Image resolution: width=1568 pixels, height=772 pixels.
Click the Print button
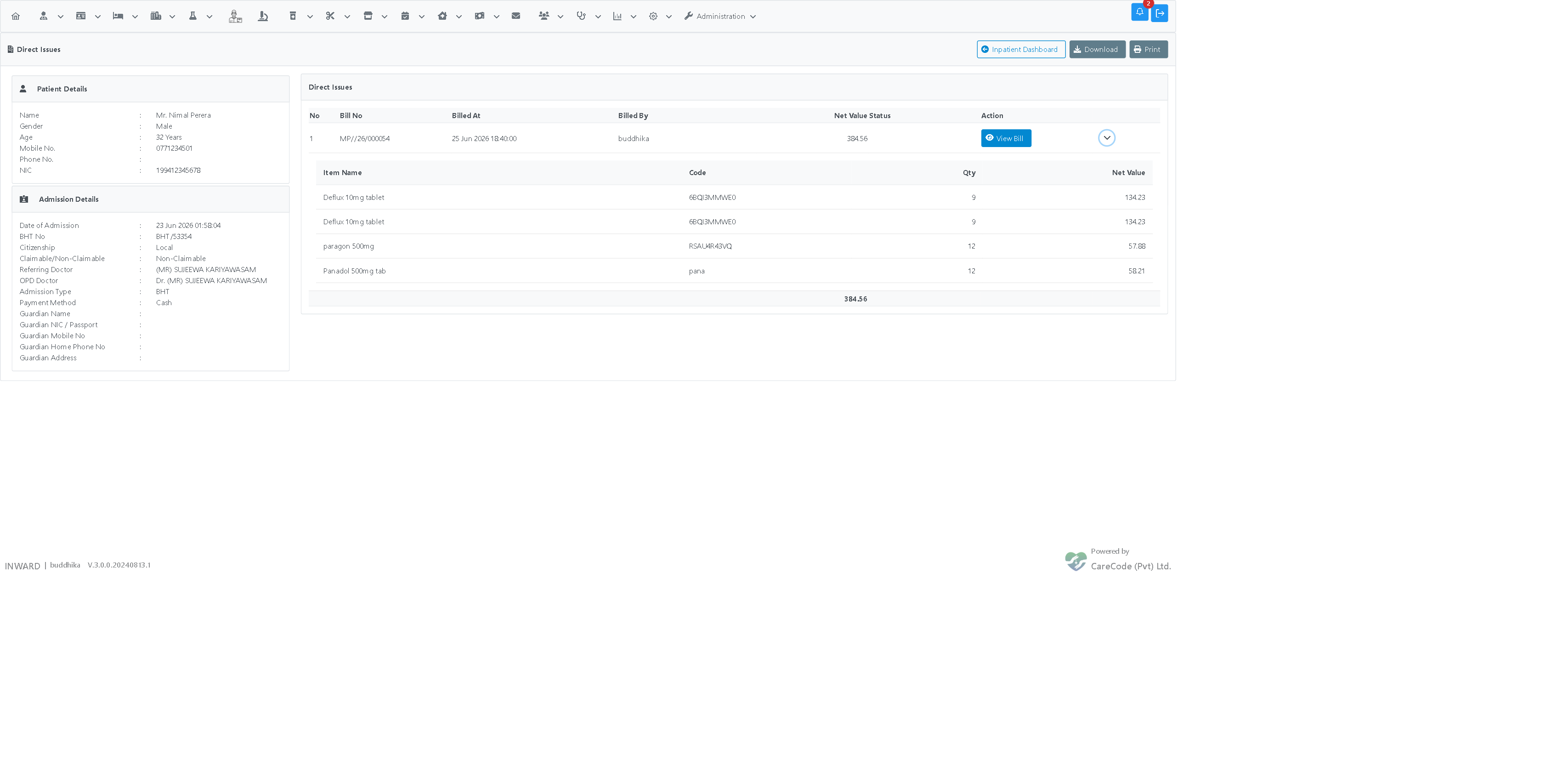1148,49
